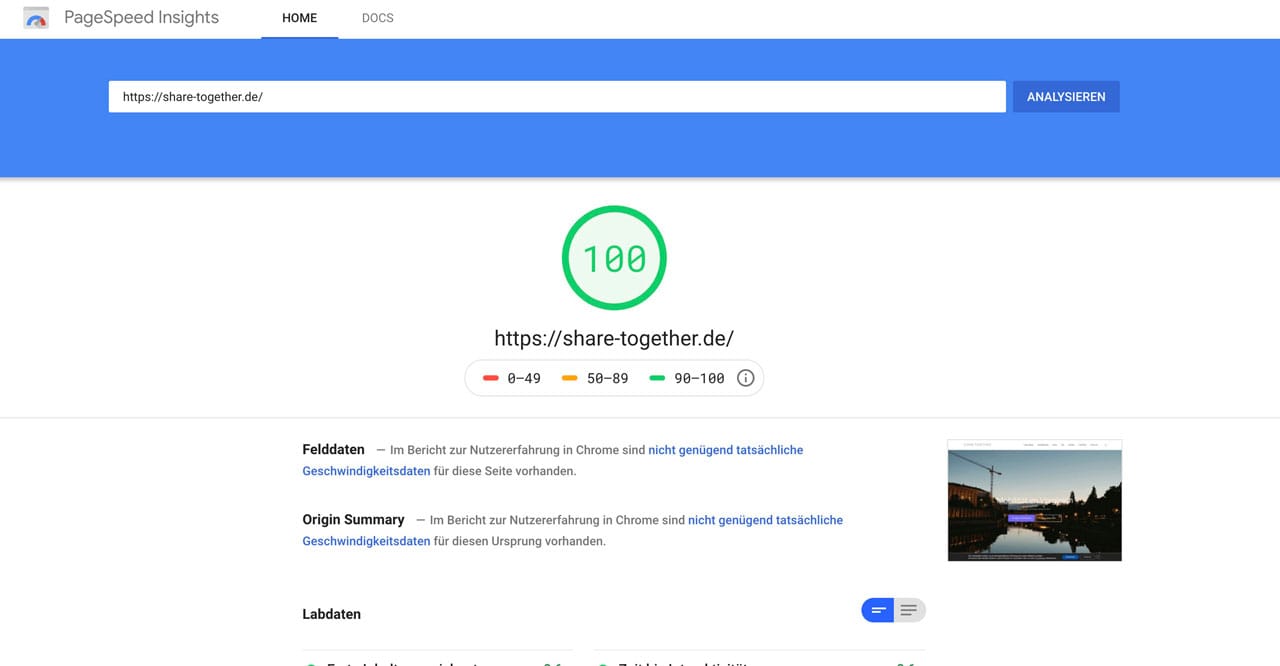The width and height of the screenshot is (1280, 666).
Task: Open the score legend info icon
Action: click(745, 378)
